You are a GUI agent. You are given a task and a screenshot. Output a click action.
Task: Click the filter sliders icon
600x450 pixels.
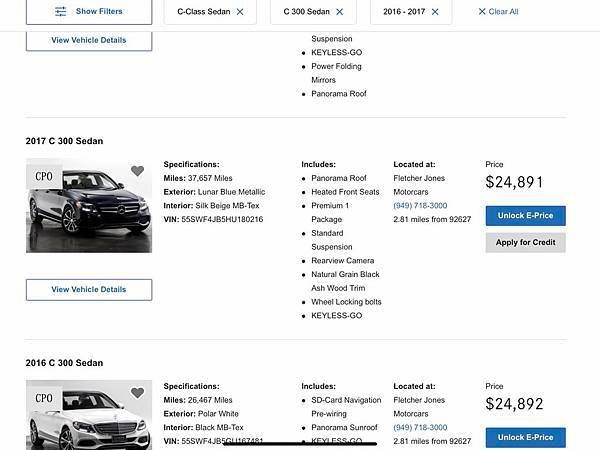(x=60, y=11)
